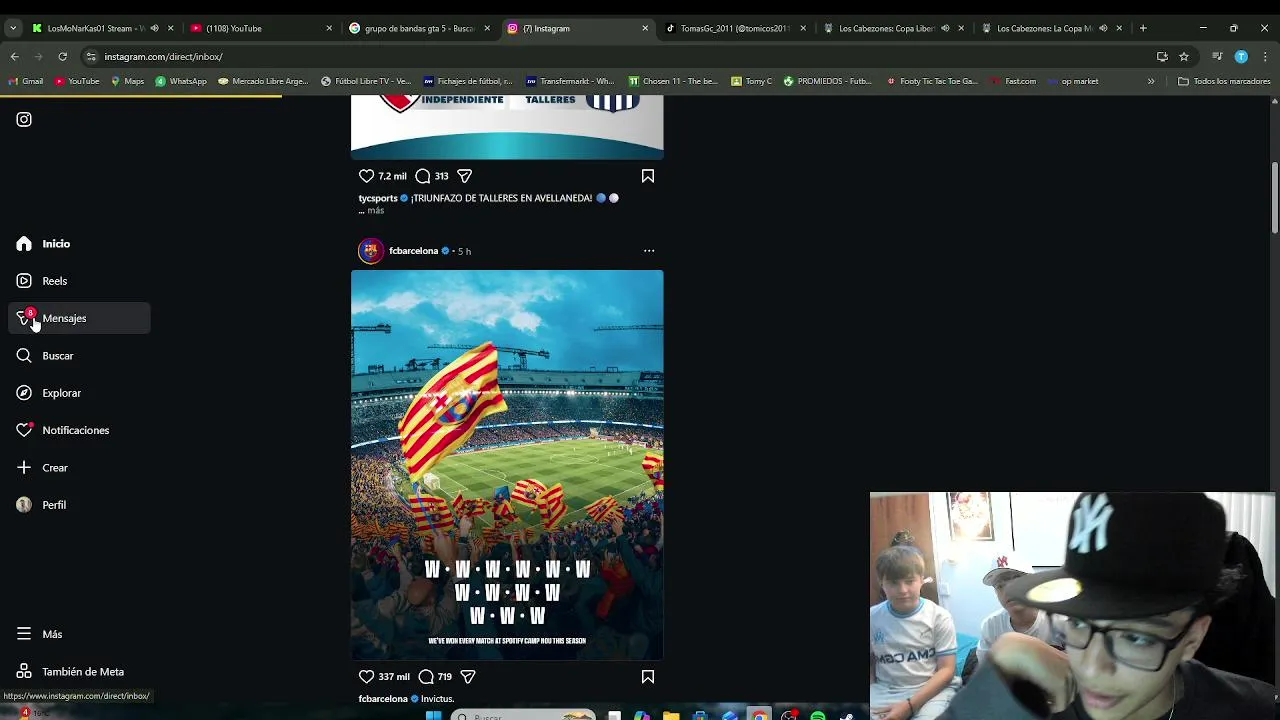Open the Transfermarkt bookmark
This screenshot has height=720, width=1280.
tap(570, 81)
